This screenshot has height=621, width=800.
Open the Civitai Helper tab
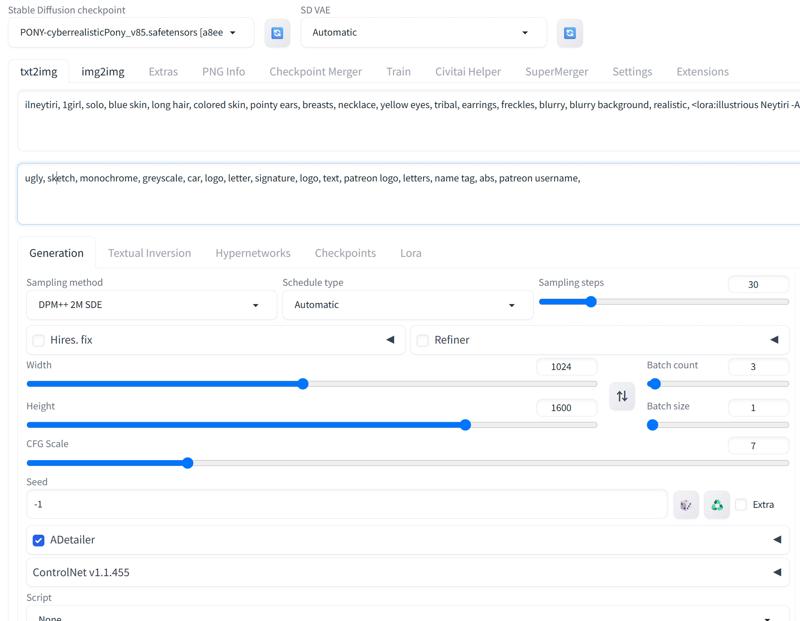(467, 72)
